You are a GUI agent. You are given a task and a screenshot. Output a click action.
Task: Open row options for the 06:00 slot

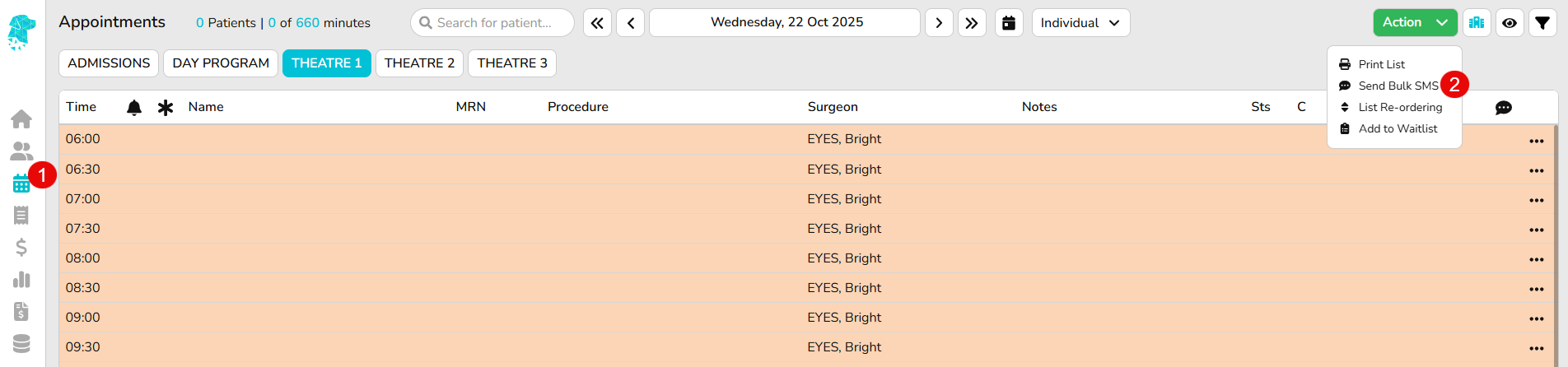click(x=1536, y=141)
